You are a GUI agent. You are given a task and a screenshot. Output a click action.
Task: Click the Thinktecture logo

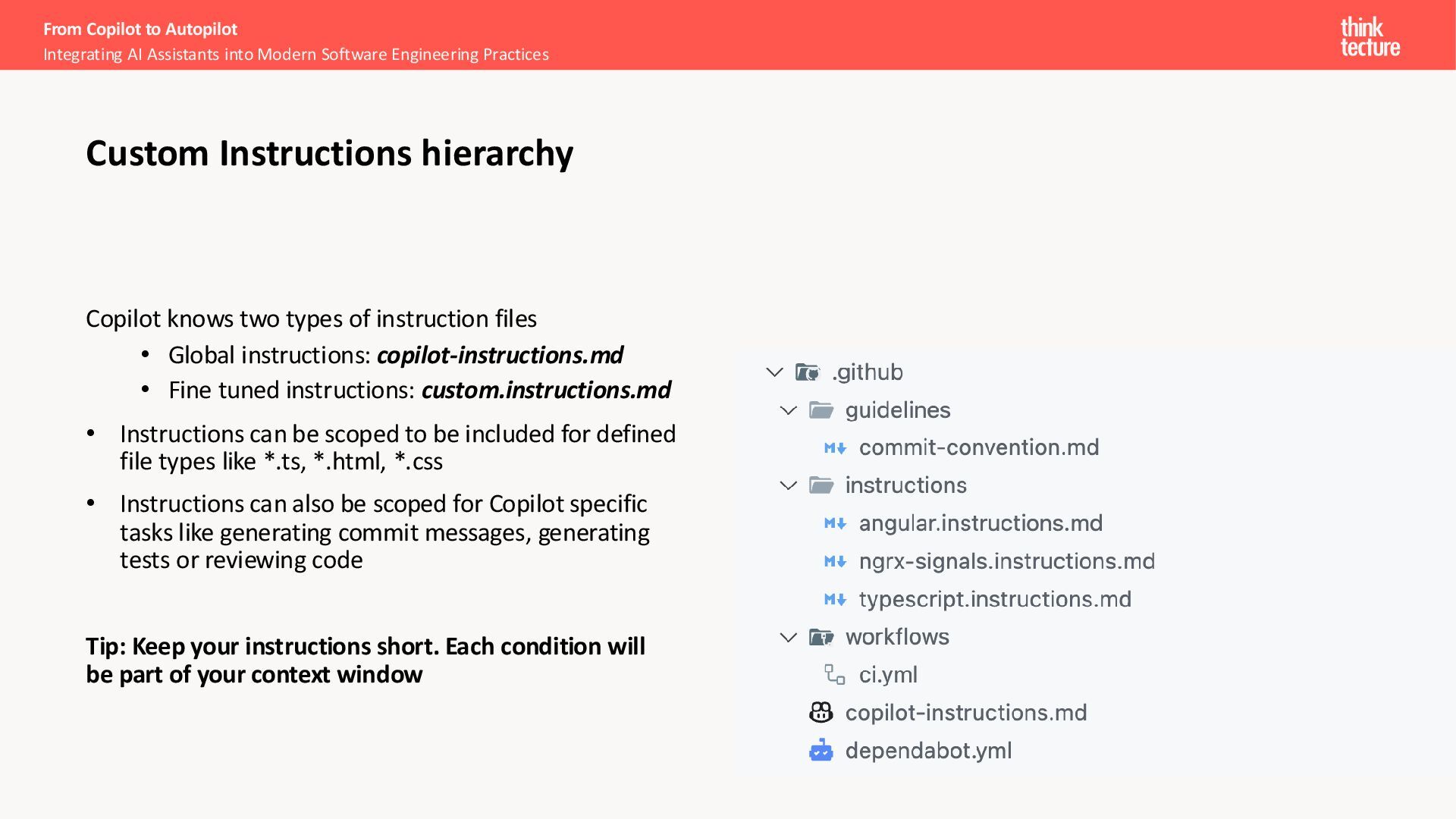[1370, 36]
